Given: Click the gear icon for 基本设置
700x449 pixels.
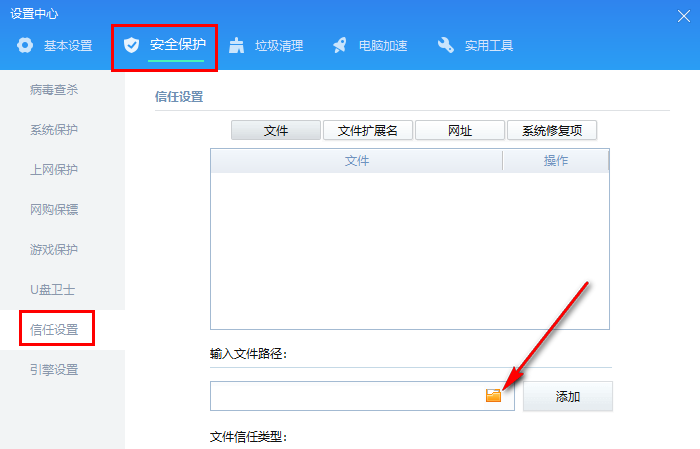Looking at the screenshot, I should point(25,45).
